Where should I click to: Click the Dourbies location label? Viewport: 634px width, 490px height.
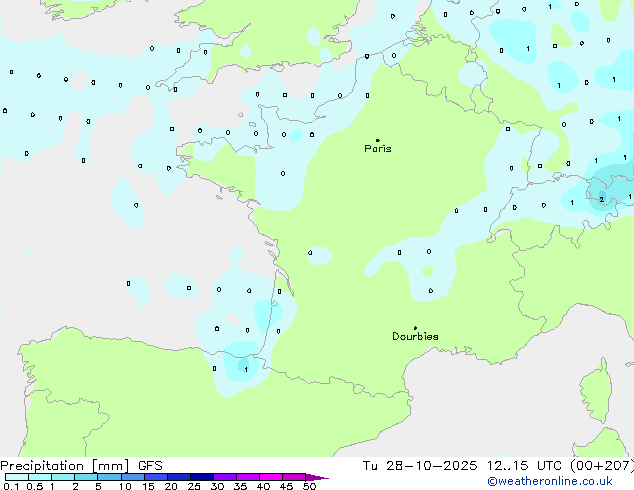[x=415, y=336]
